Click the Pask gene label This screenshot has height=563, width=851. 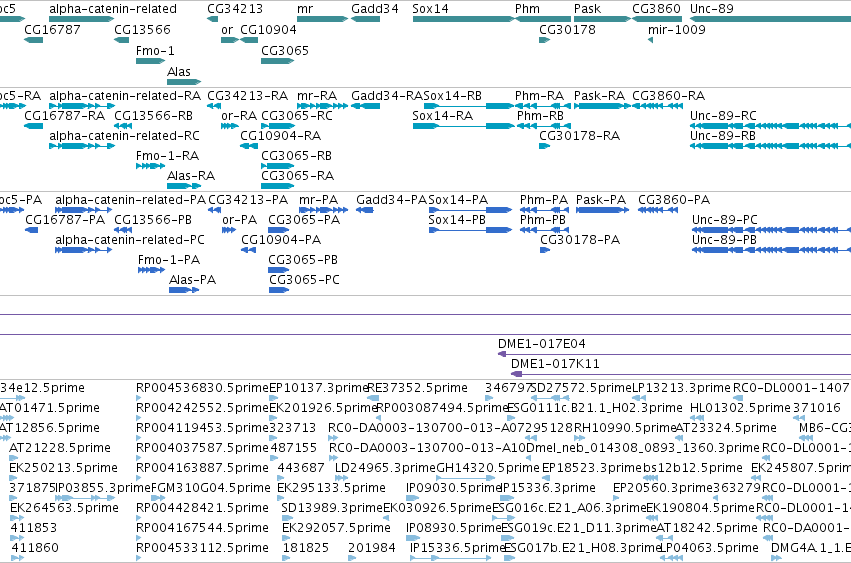pos(587,9)
